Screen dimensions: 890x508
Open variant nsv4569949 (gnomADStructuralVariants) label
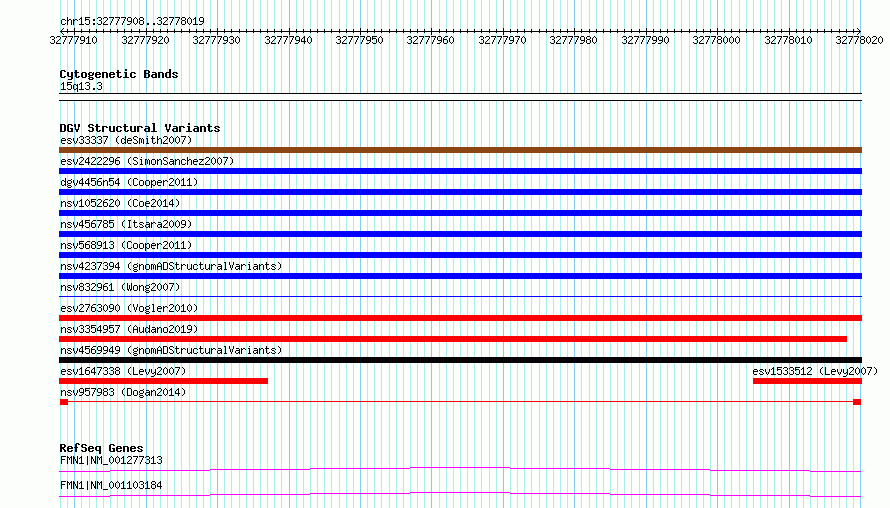point(171,350)
